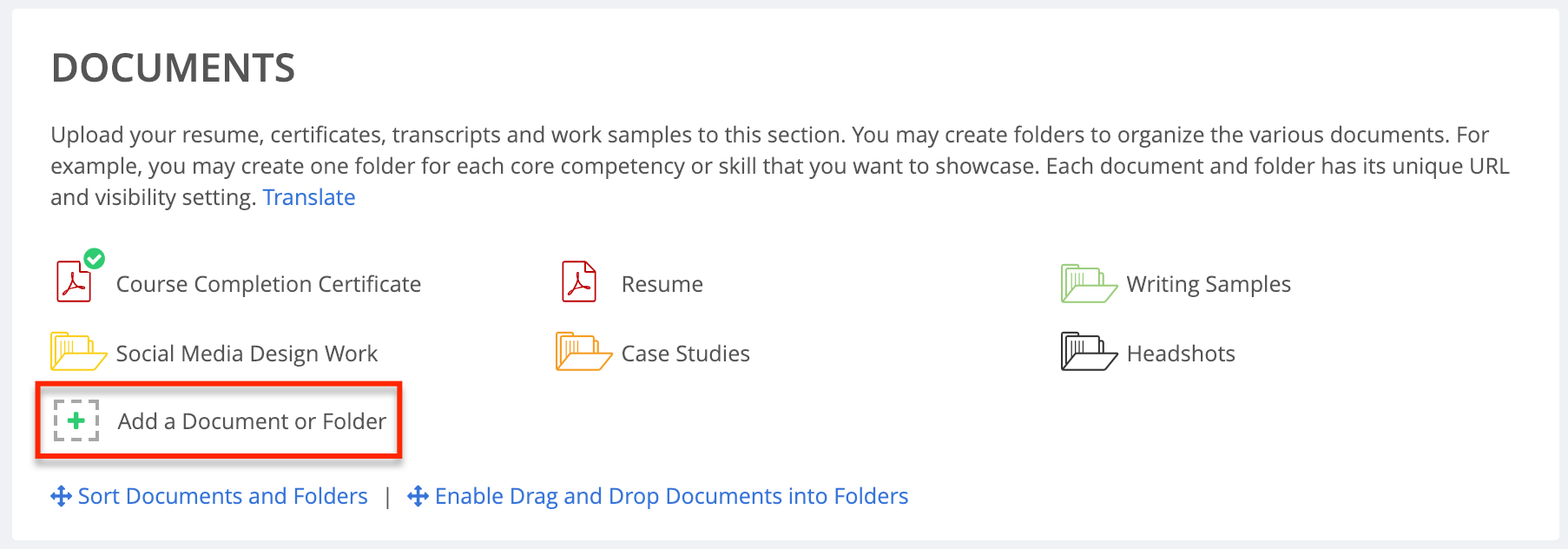Open the Headshots folder label
1568x549 pixels.
point(1181,354)
